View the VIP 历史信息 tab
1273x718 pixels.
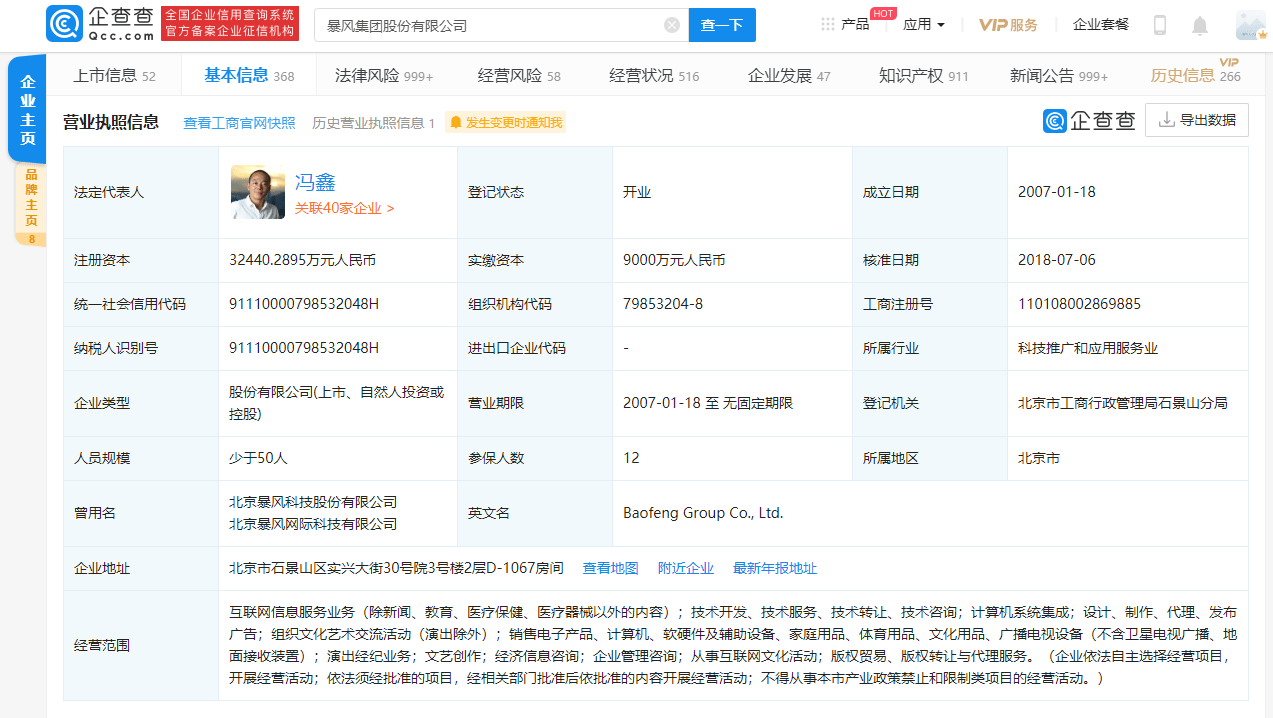[x=1188, y=74]
